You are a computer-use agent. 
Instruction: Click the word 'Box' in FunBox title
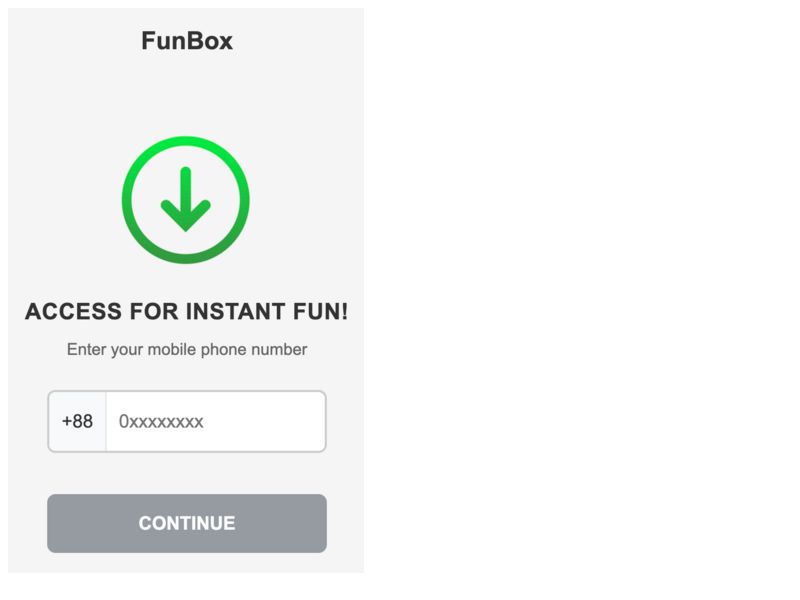pyautogui.click(x=210, y=41)
